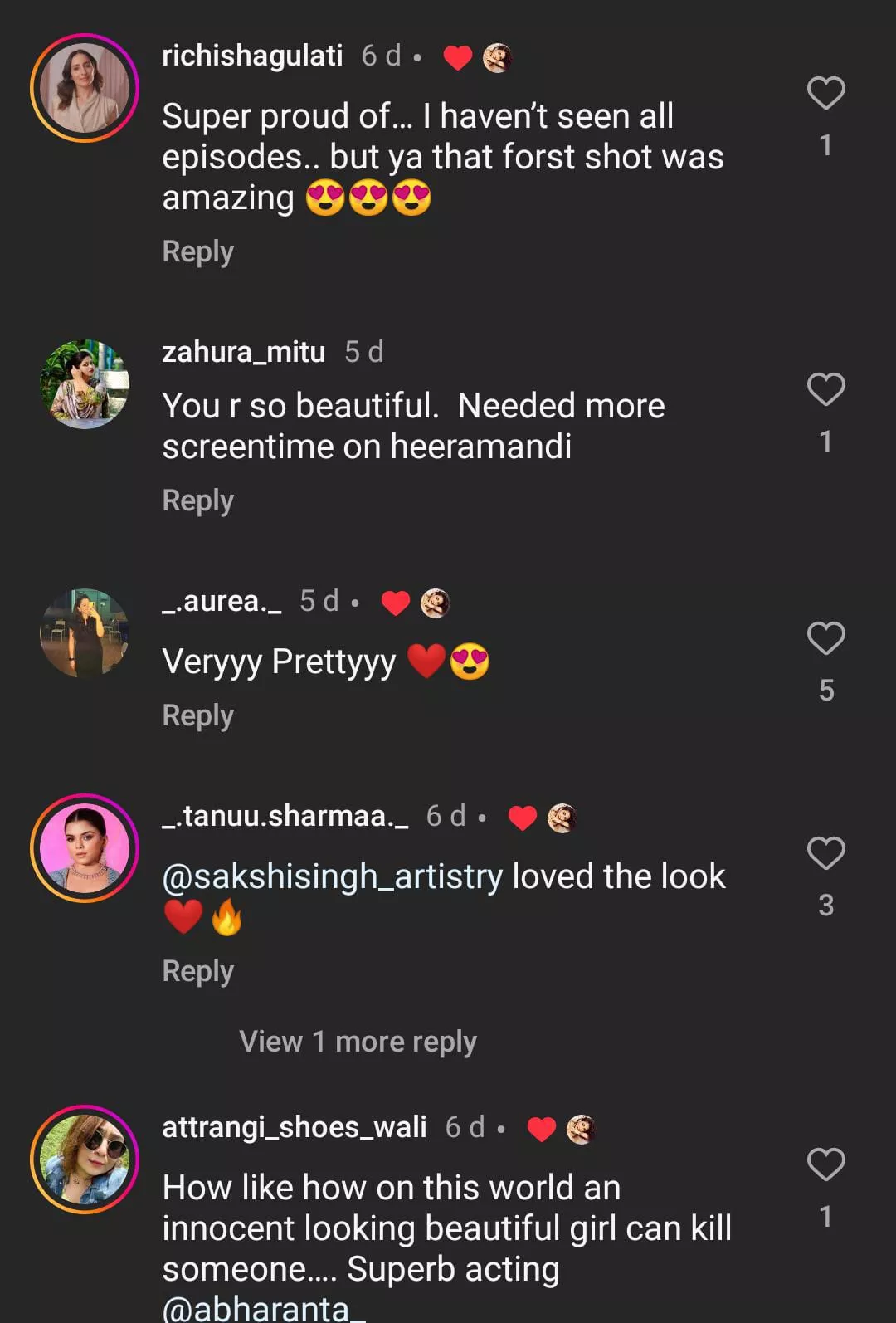Screen dimensions: 896x1323
Task: Tap the richishagulati username
Action: pyautogui.click(x=252, y=56)
